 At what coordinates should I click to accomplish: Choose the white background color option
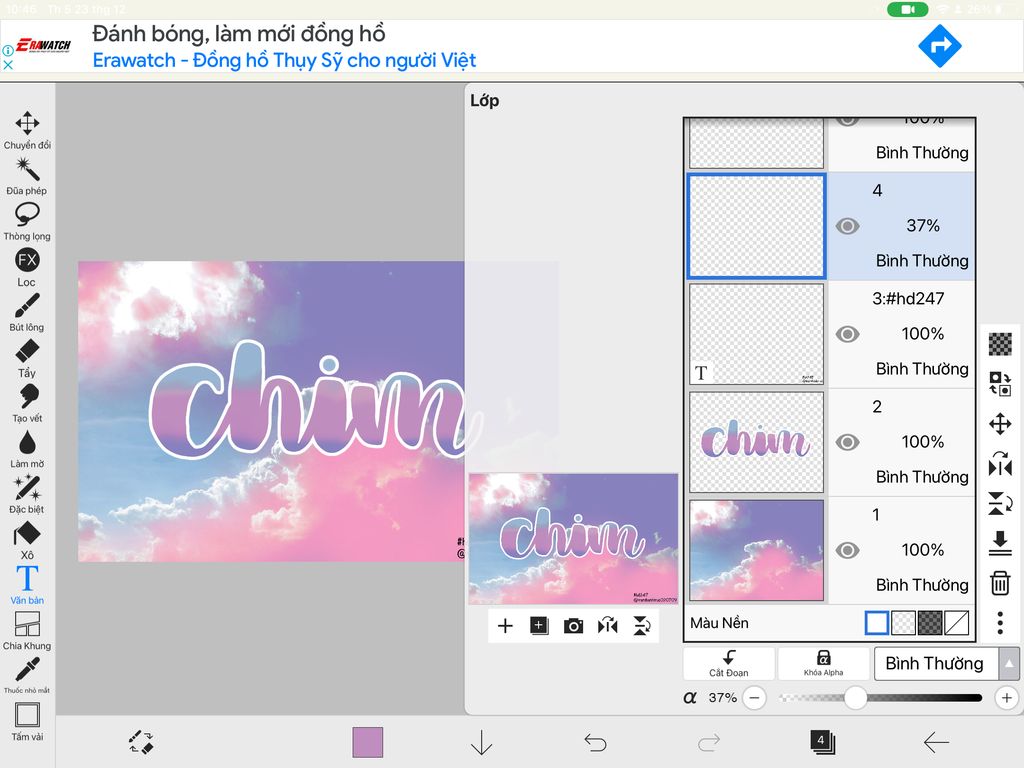click(876, 623)
